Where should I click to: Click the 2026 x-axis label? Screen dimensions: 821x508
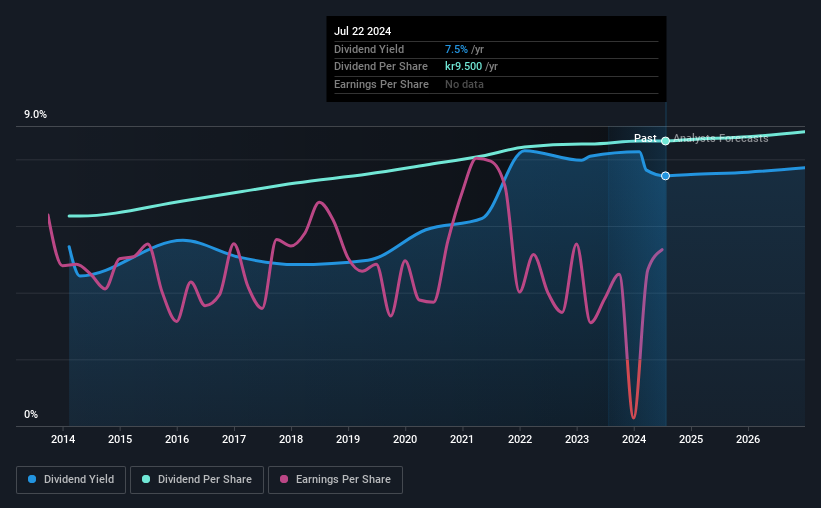(748, 439)
